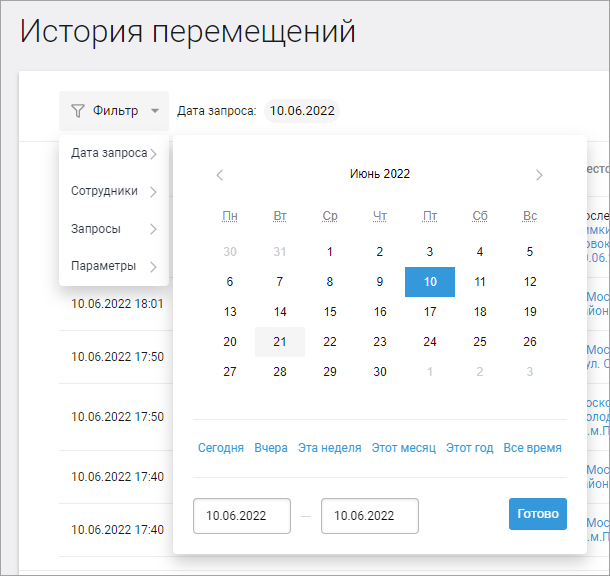Click the end date input field
Screen dimensions: 610x576
click(x=369, y=516)
